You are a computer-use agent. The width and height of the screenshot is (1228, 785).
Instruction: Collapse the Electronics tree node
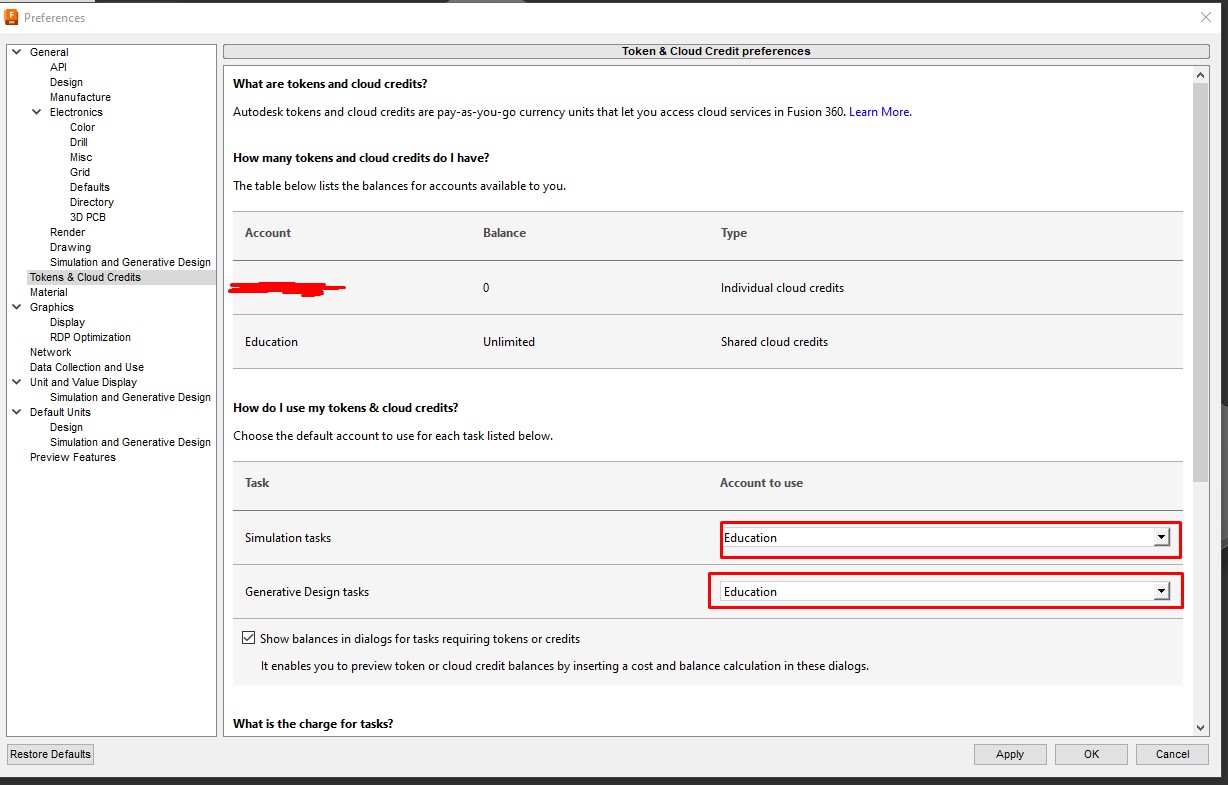pyautogui.click(x=37, y=112)
